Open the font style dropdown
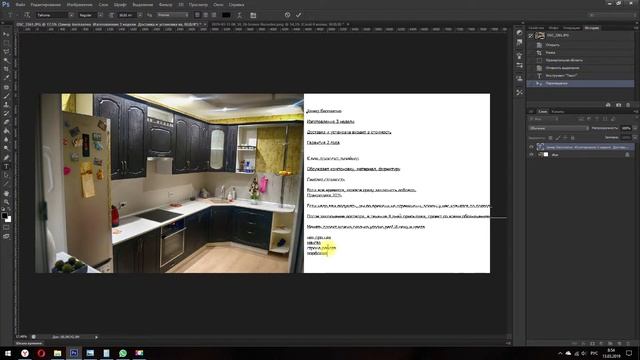Image resolution: width=640 pixels, height=360 pixels. click(x=100, y=15)
